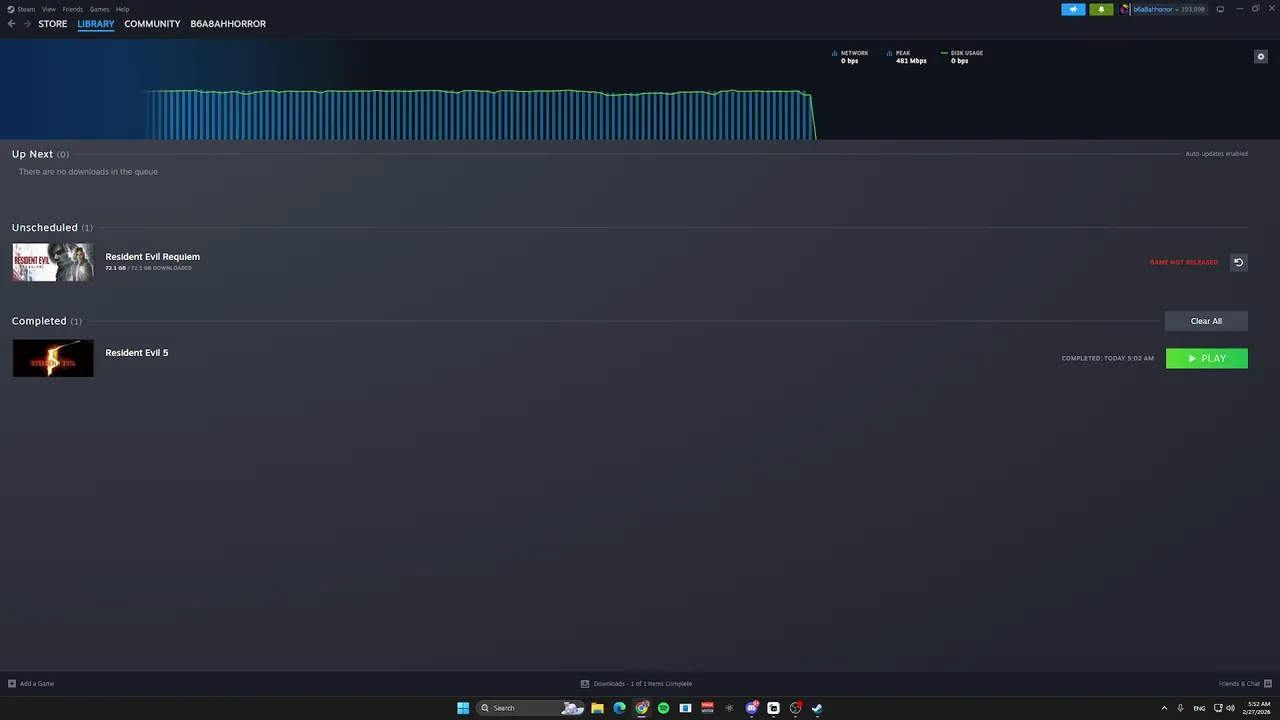Image resolution: width=1280 pixels, height=720 pixels.
Task: Open the Windows Start menu
Action: [463, 708]
